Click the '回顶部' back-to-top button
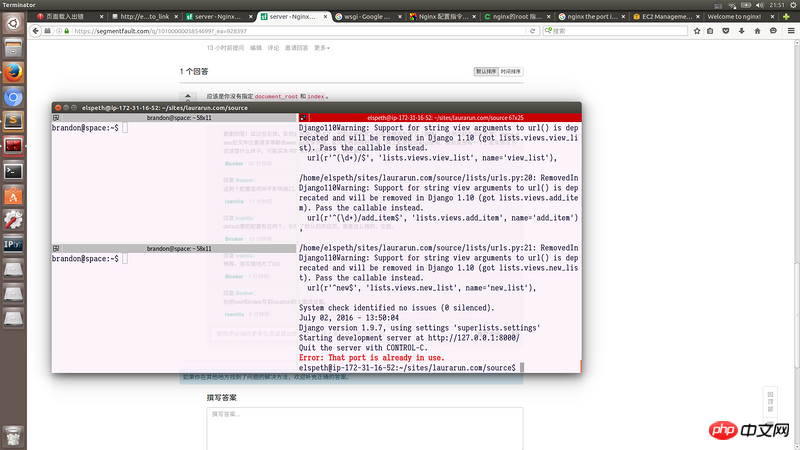Image resolution: width=800 pixels, height=450 pixels. (770, 402)
